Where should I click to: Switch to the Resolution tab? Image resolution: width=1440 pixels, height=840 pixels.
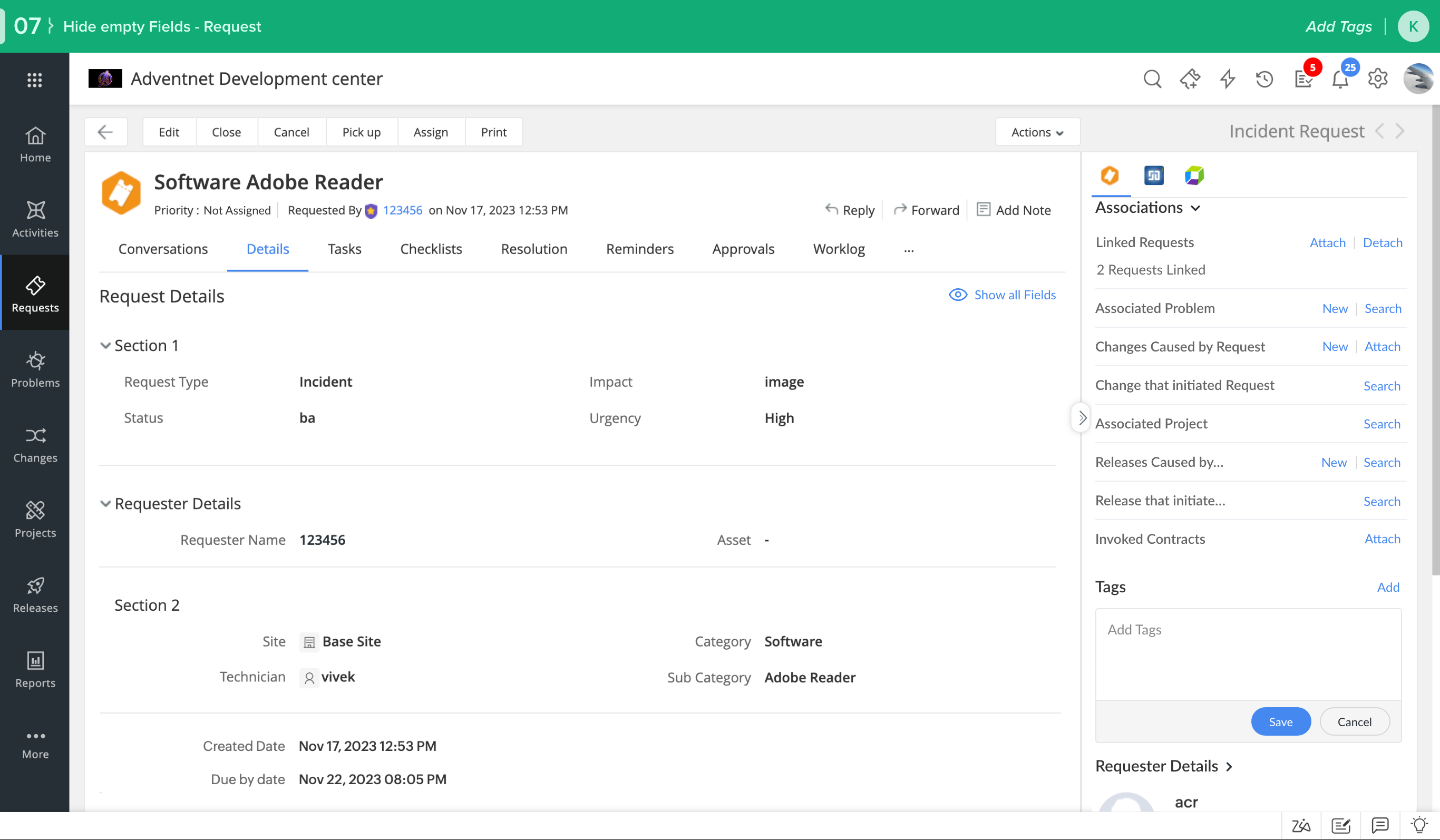[534, 249]
